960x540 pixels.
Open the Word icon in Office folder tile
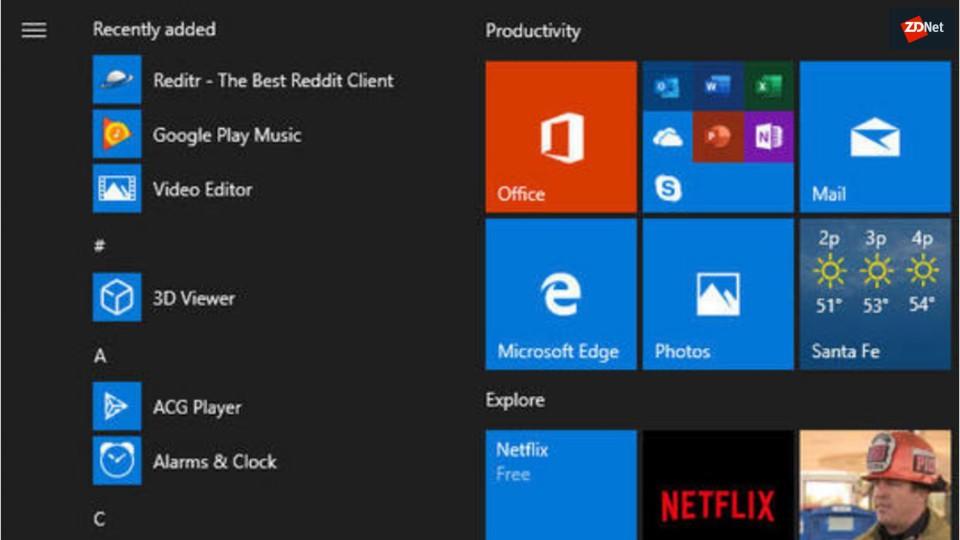point(718,86)
